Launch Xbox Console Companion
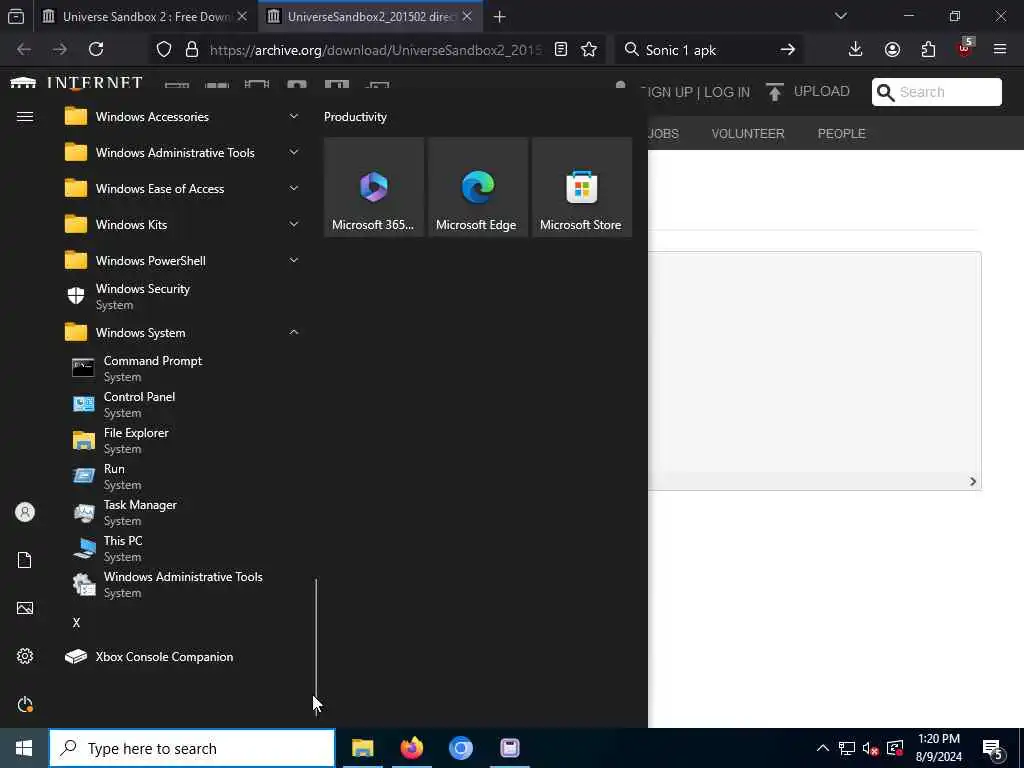This screenshot has height=768, width=1024. [183, 656]
